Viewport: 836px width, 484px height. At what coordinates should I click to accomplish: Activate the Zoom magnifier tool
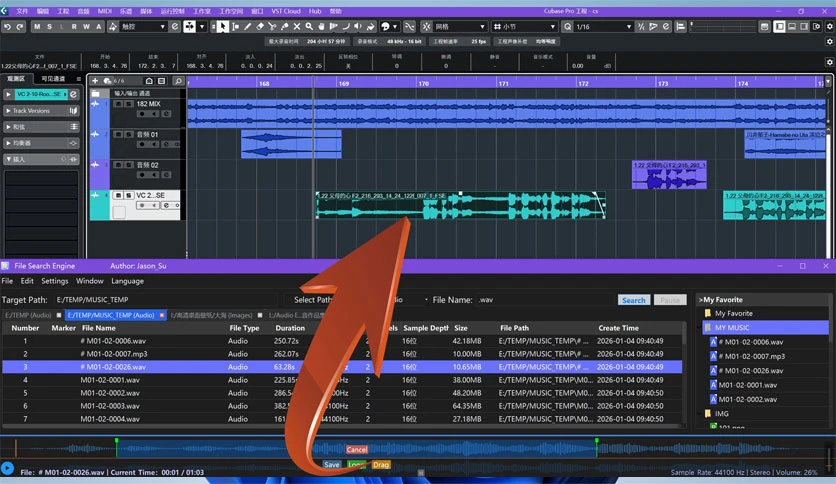coord(309,26)
